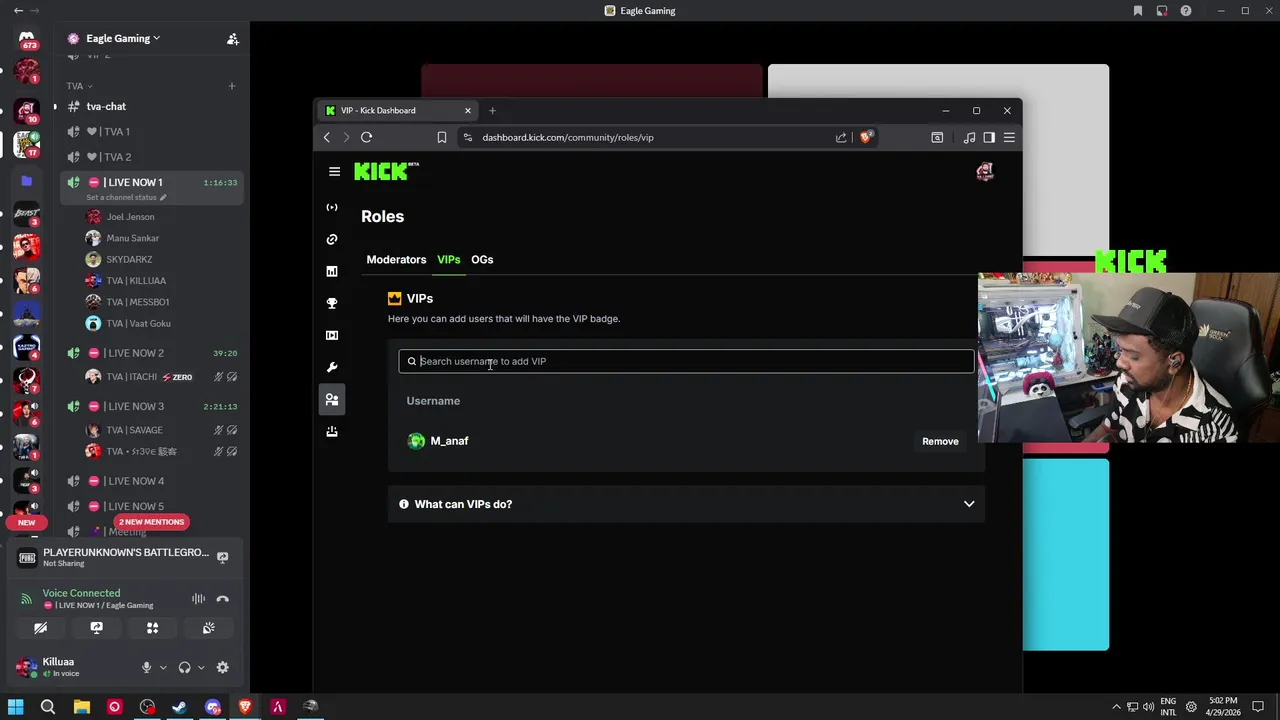Open the link icon in Kick sidebar
The width and height of the screenshot is (1280, 720).
(332, 239)
